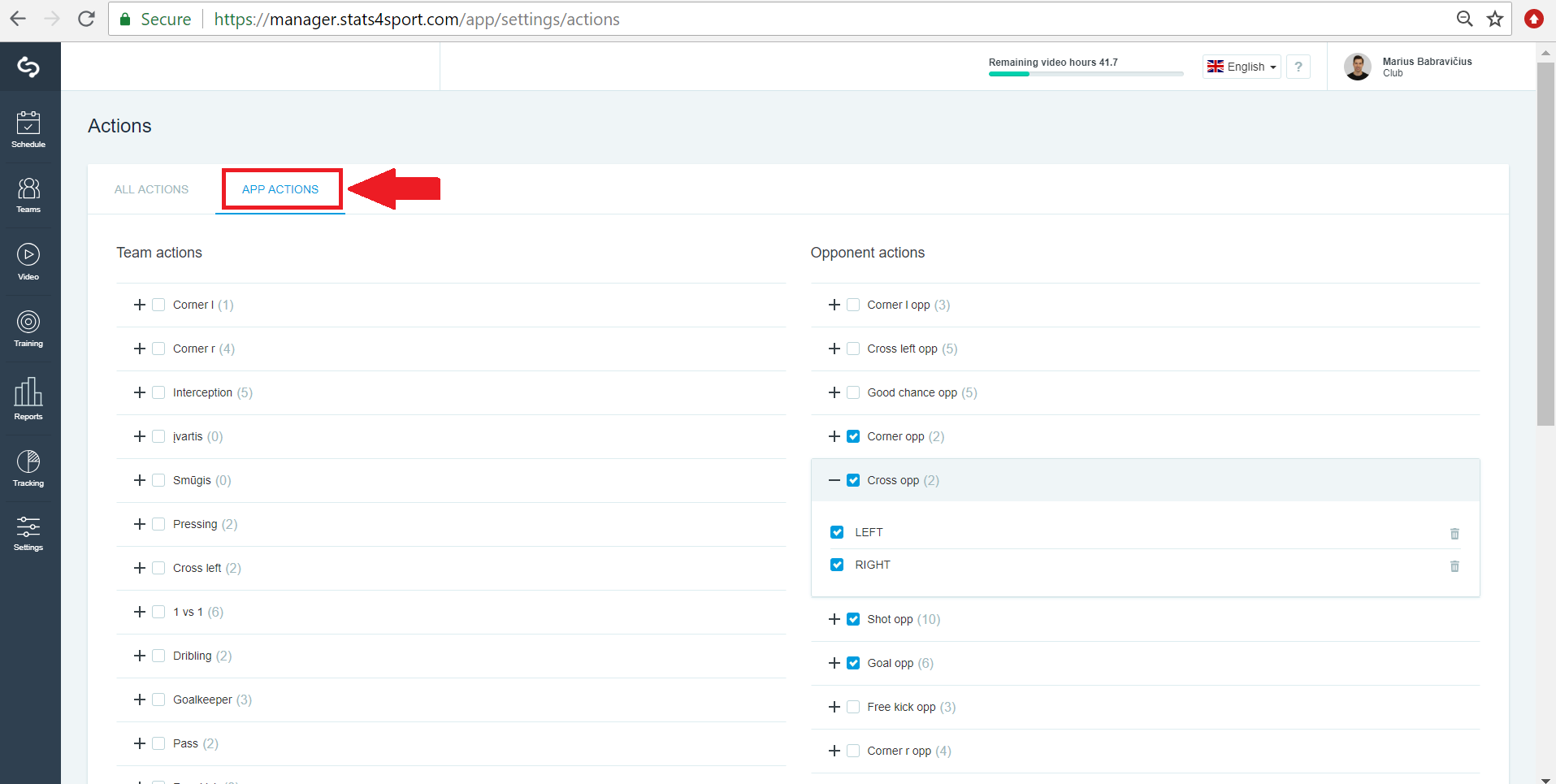
Task: Open the Schedule section in sidebar
Action: (x=28, y=130)
